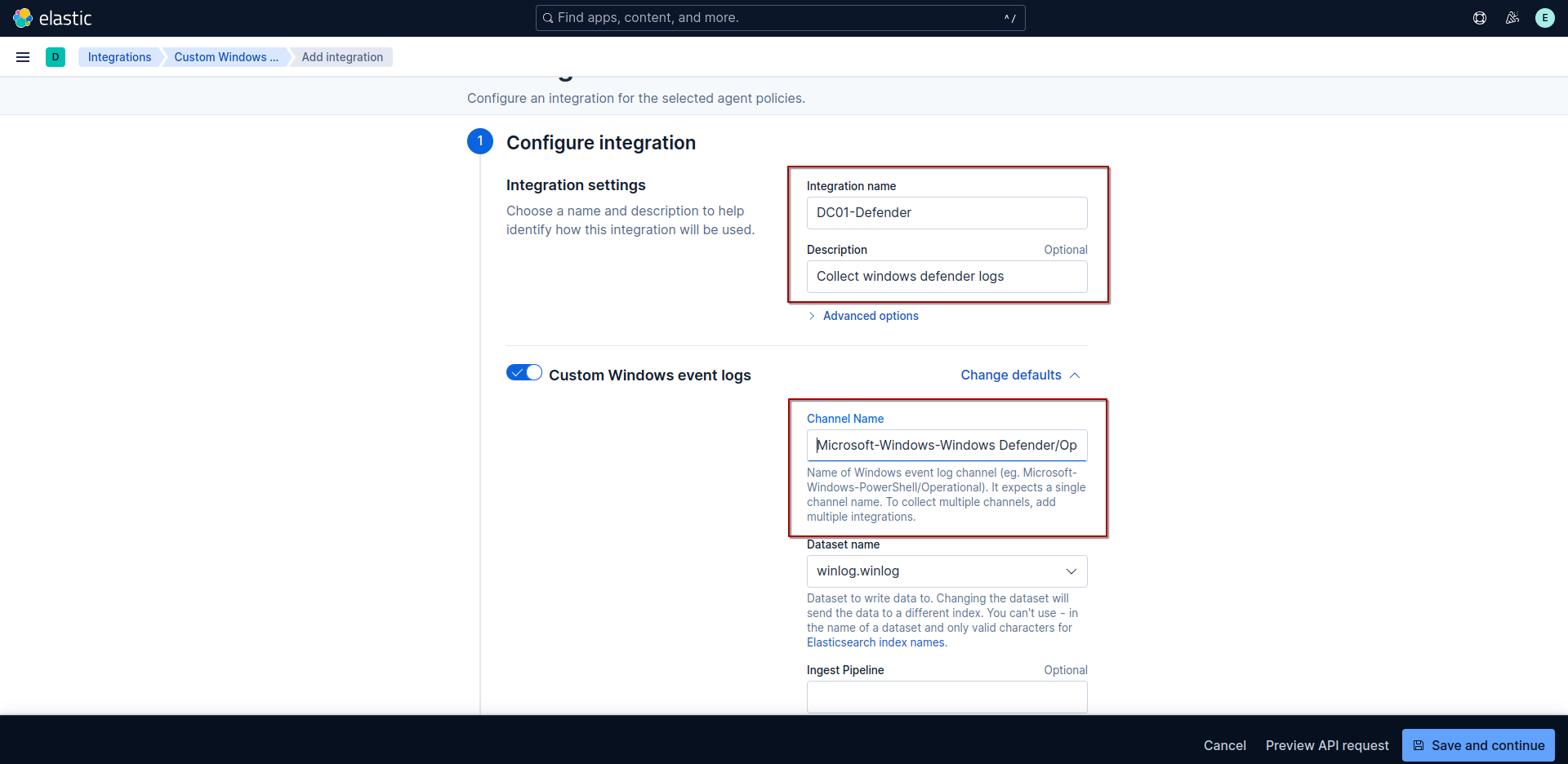Edit the Channel Name field
1568x764 pixels.
947,446
